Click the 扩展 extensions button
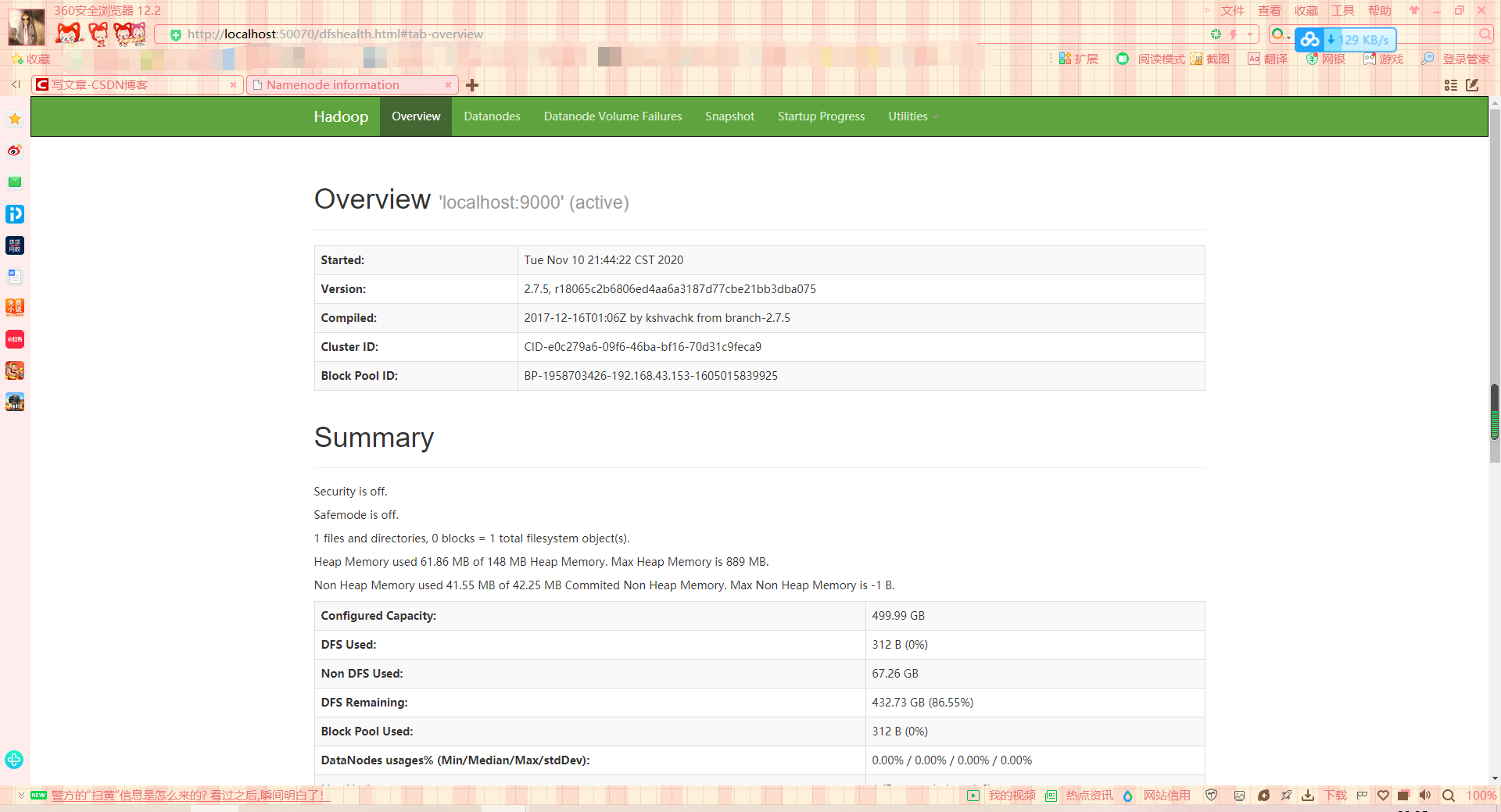 [x=1079, y=59]
